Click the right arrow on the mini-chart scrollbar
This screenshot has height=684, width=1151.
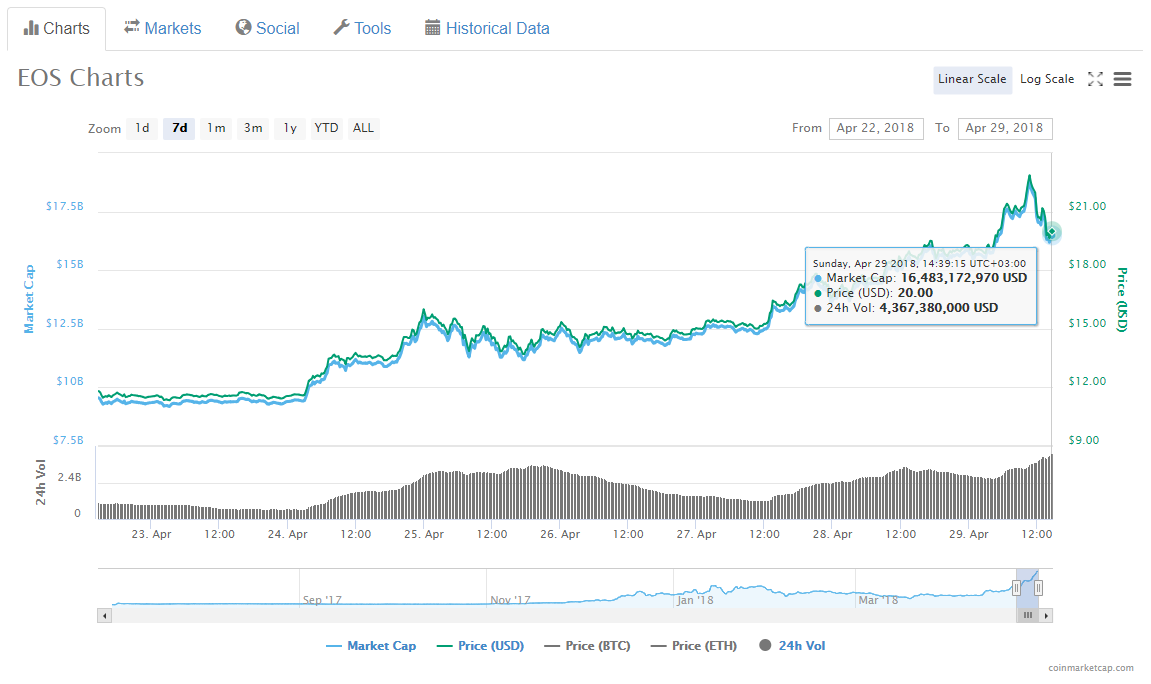tap(1047, 615)
